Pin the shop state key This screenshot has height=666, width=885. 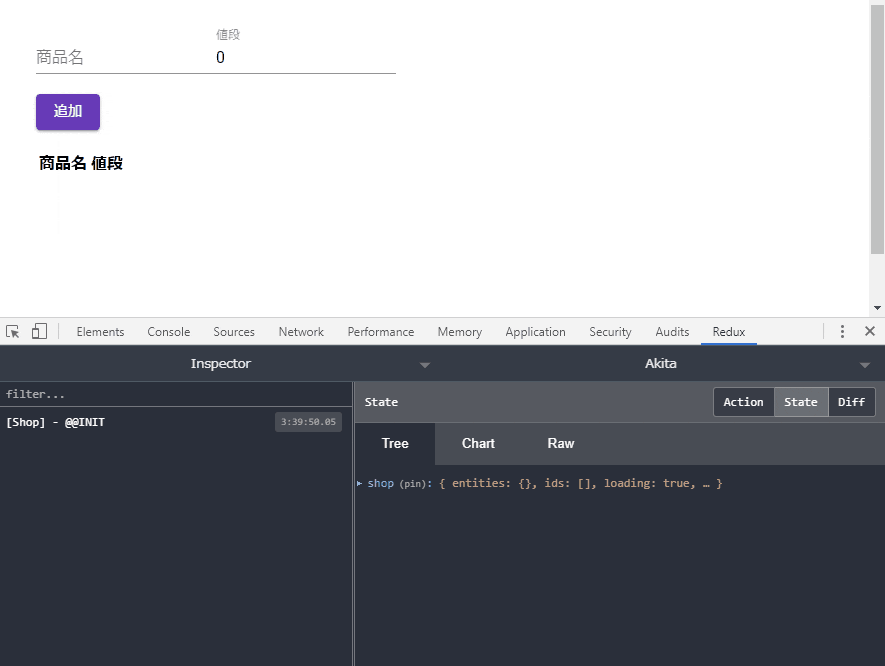pyautogui.click(x=413, y=484)
